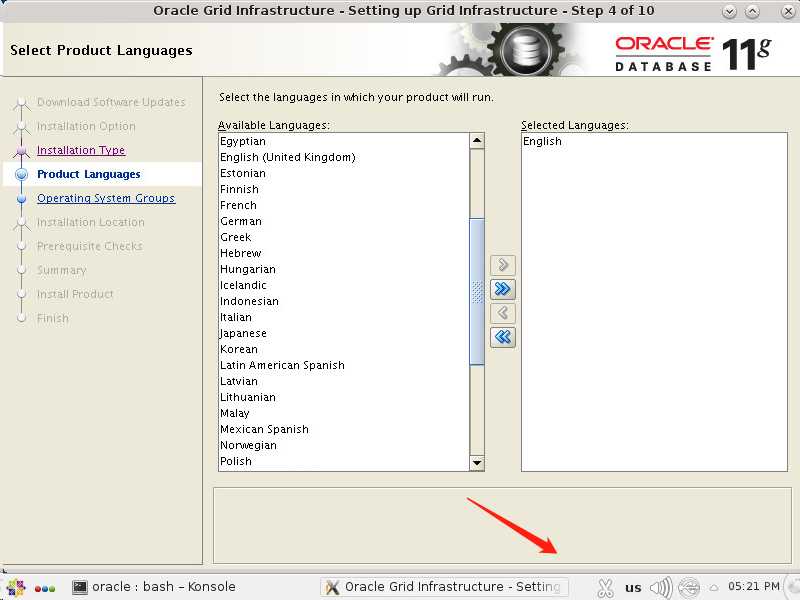Expand hidden system tray icons arrow
The height and width of the screenshot is (600, 800).
point(714,587)
